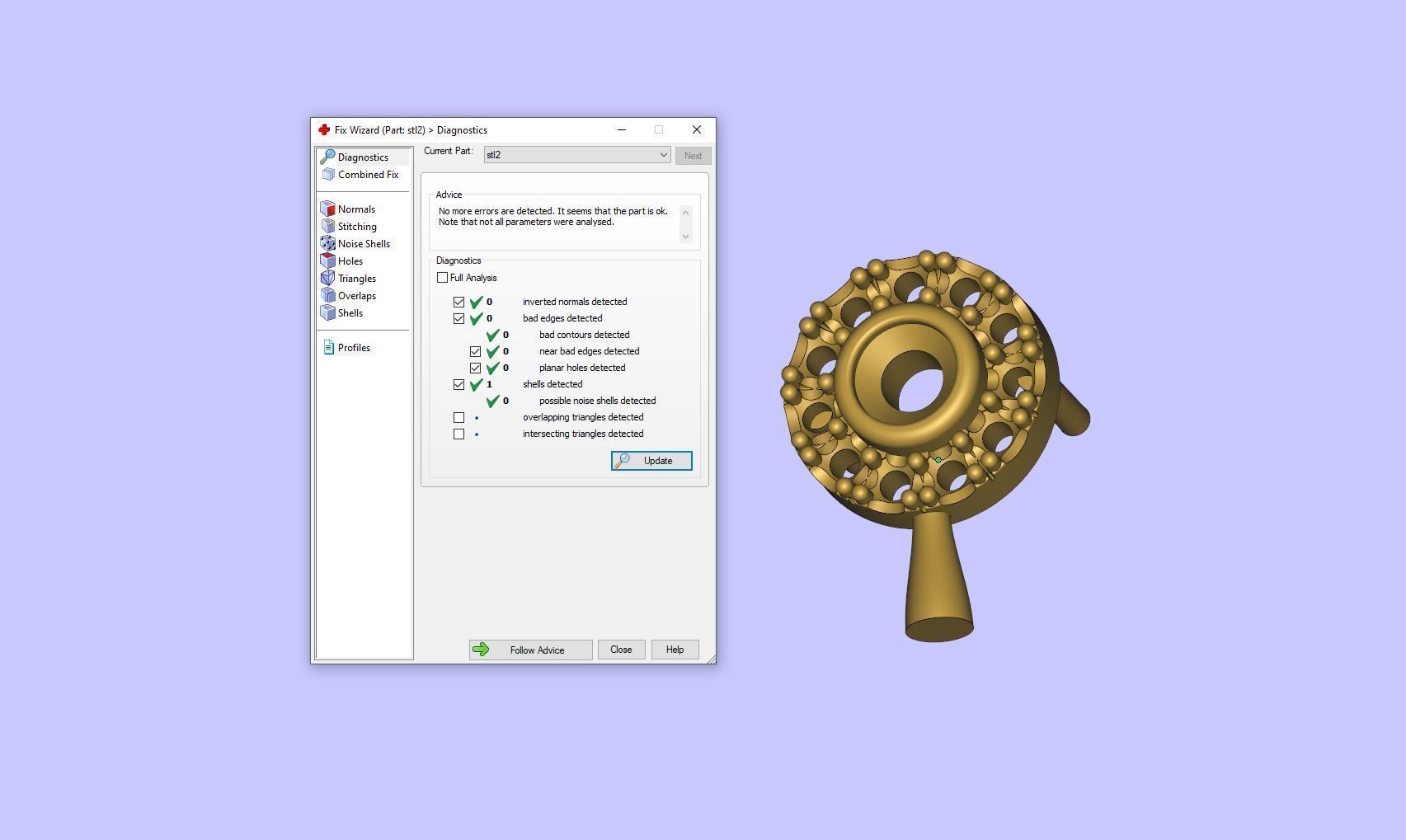Screen dimensions: 1406x840
Task: Close the Fix Wizard window via X
Action: [x=697, y=129]
